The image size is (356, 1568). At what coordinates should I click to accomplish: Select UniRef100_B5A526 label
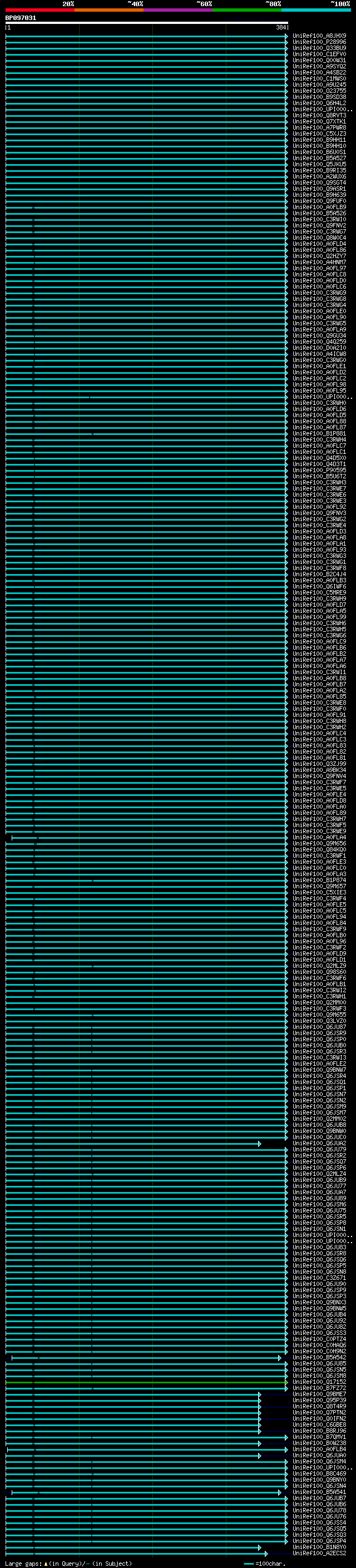click(x=319, y=213)
